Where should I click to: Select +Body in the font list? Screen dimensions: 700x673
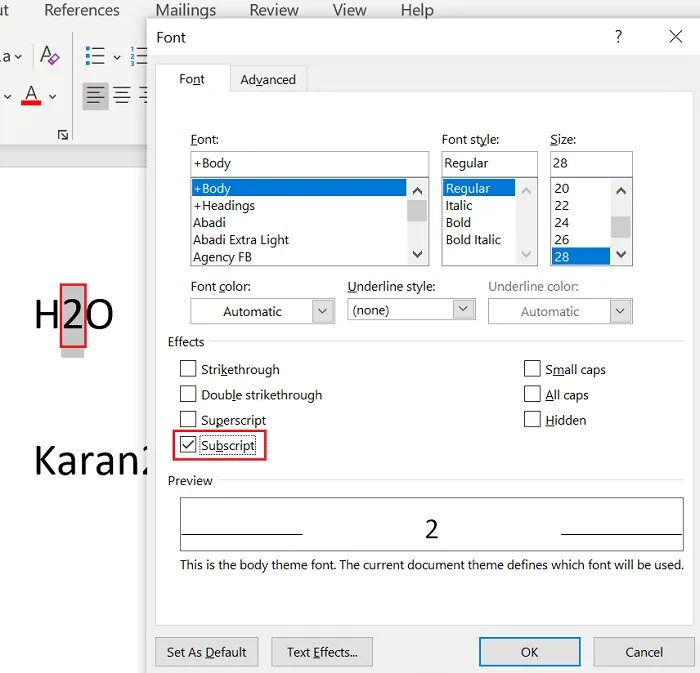(299, 188)
